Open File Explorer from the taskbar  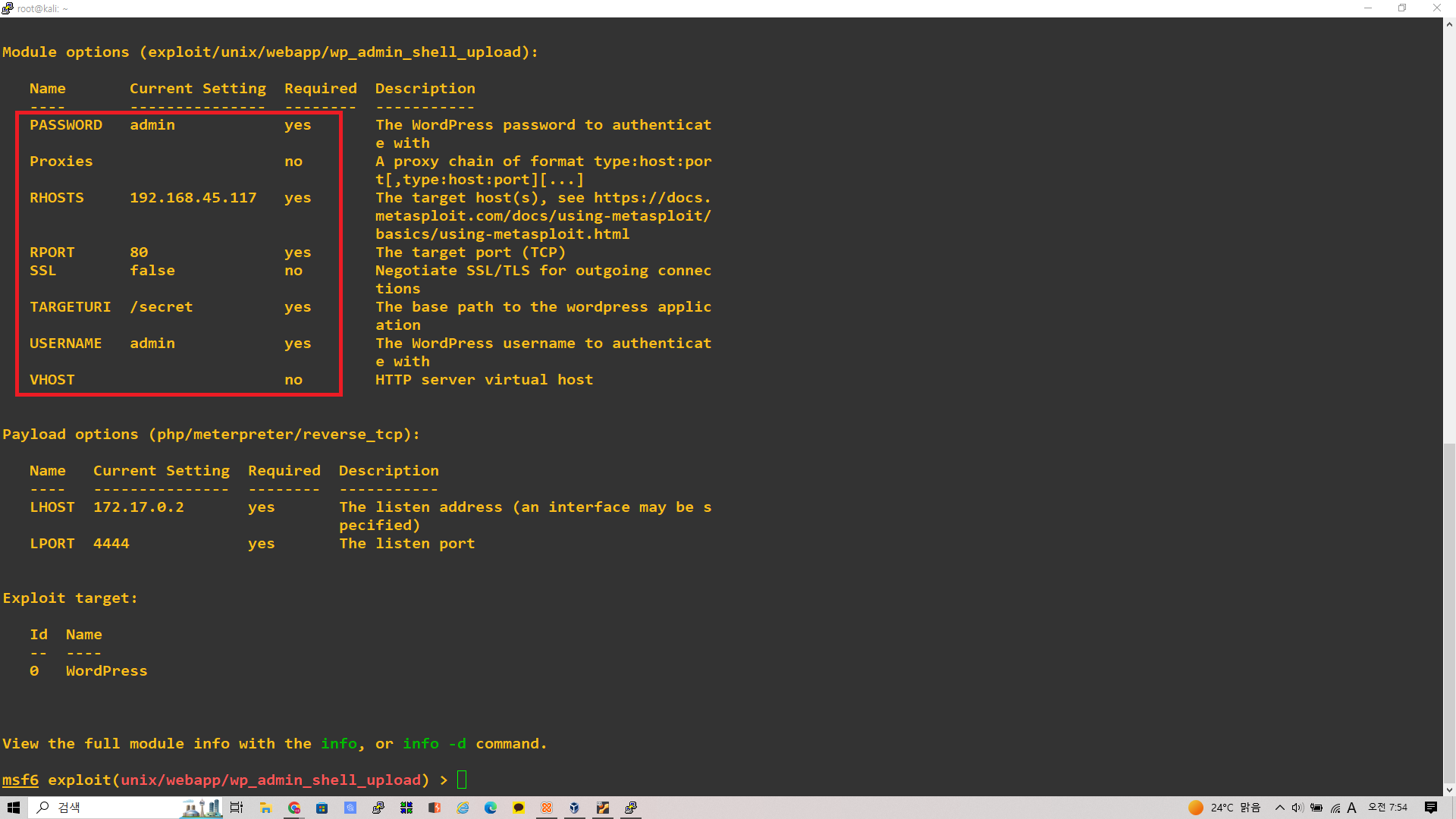click(x=266, y=808)
